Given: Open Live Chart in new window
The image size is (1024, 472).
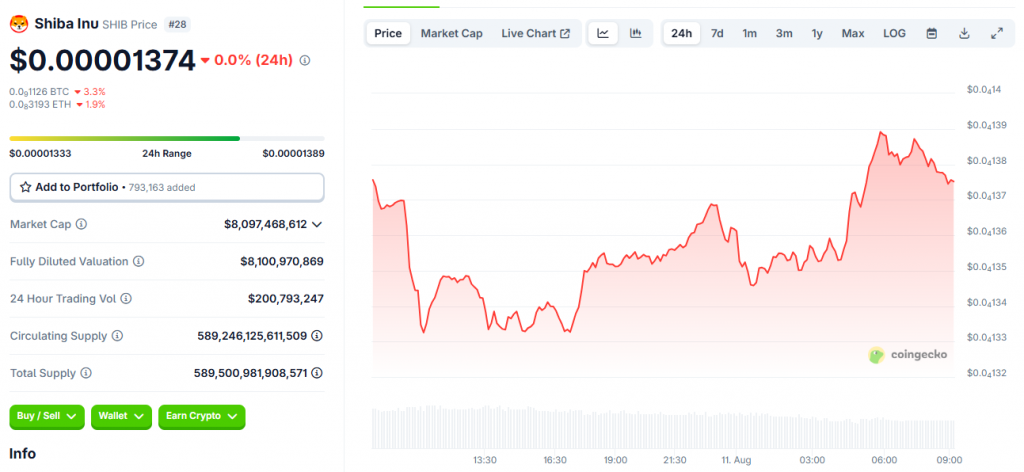Looking at the screenshot, I should 536,33.
